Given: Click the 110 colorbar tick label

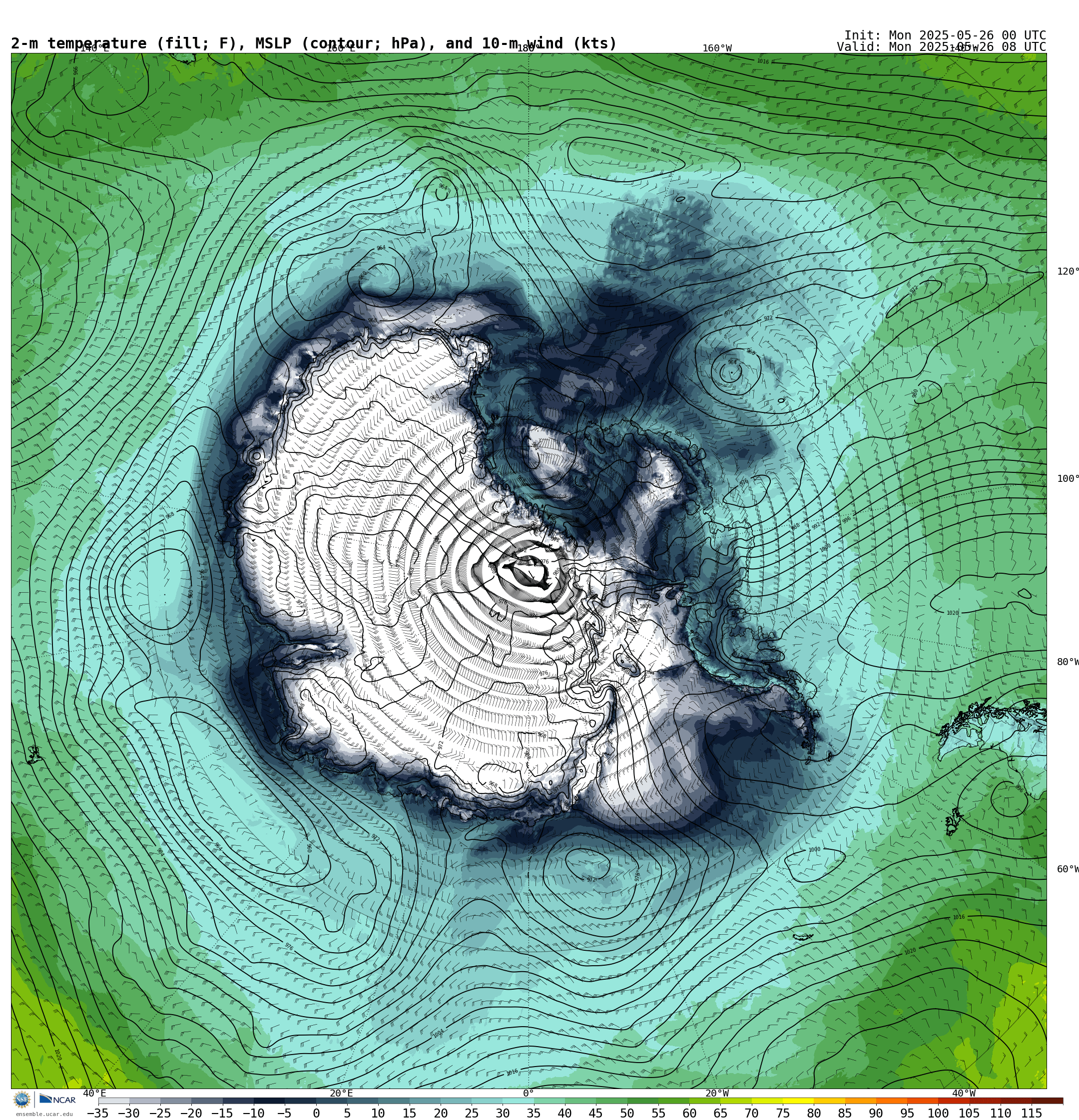Looking at the screenshot, I should click(1001, 1114).
